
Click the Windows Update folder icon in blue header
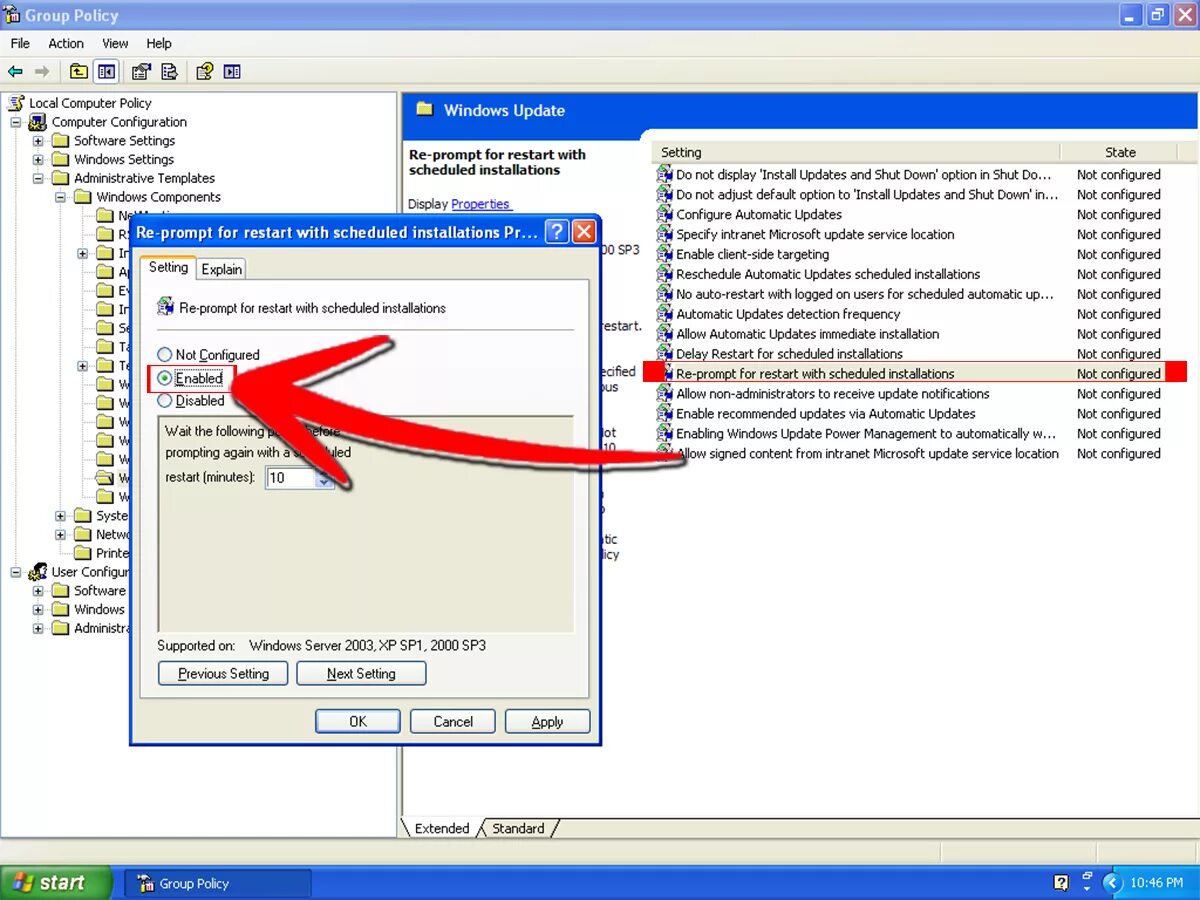click(424, 109)
